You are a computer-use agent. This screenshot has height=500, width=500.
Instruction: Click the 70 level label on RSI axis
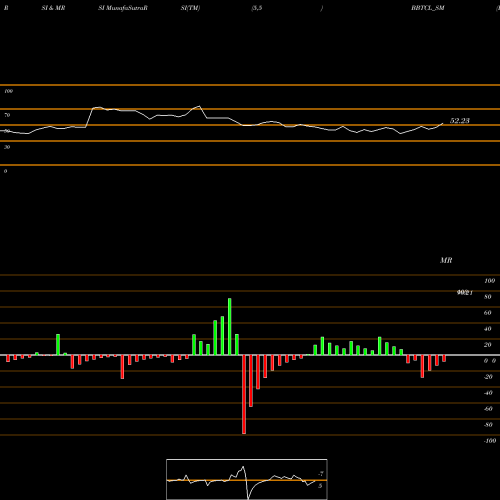7,115
